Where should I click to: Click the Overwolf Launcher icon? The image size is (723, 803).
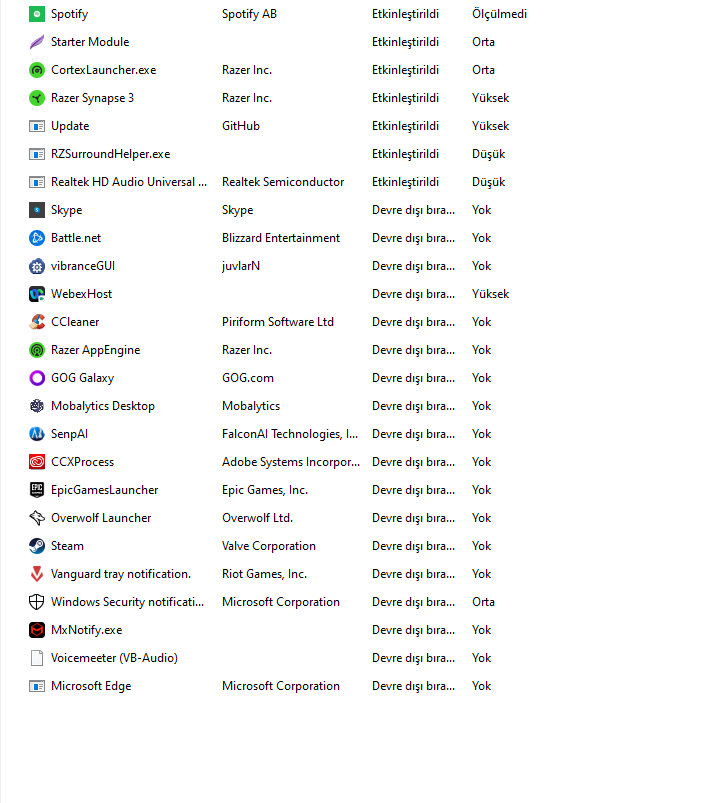click(37, 518)
